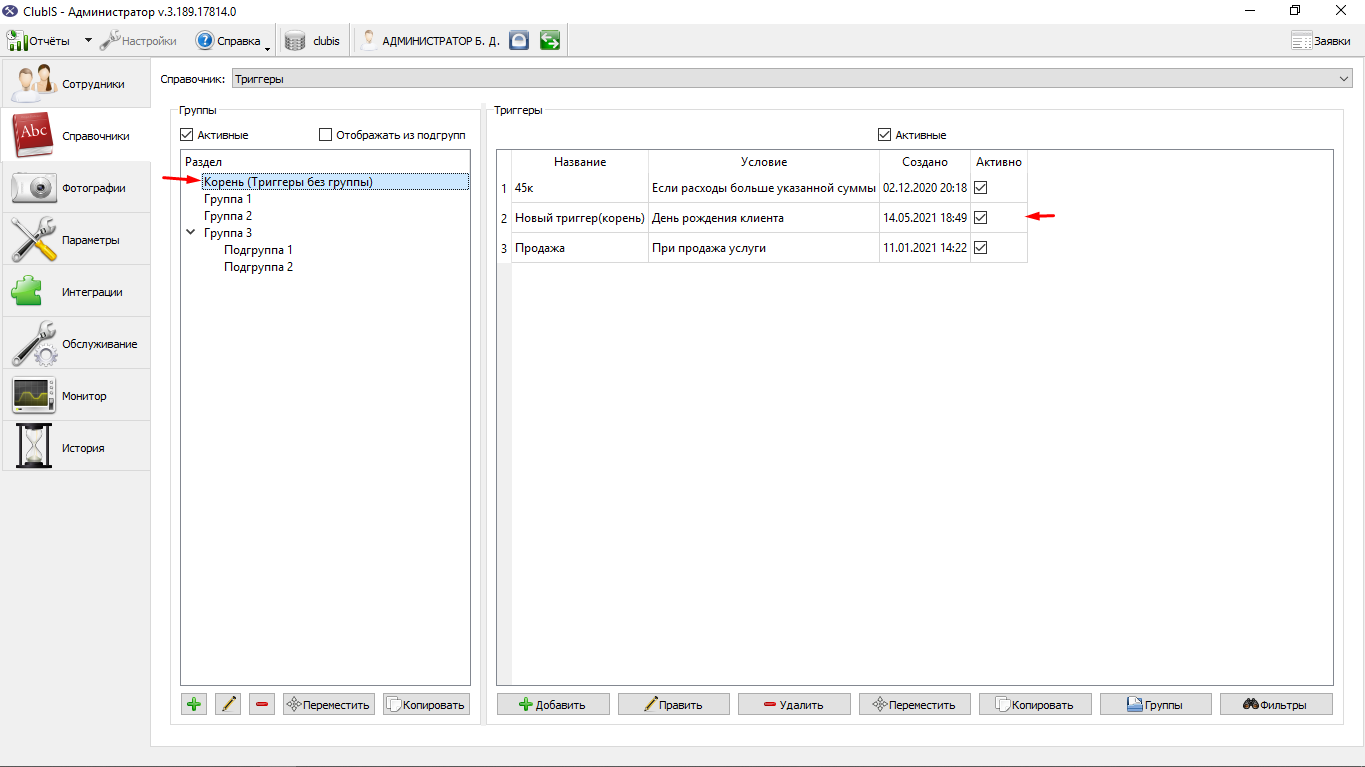Click the Добавить trigger button
The image size is (1365, 767).
click(553, 705)
